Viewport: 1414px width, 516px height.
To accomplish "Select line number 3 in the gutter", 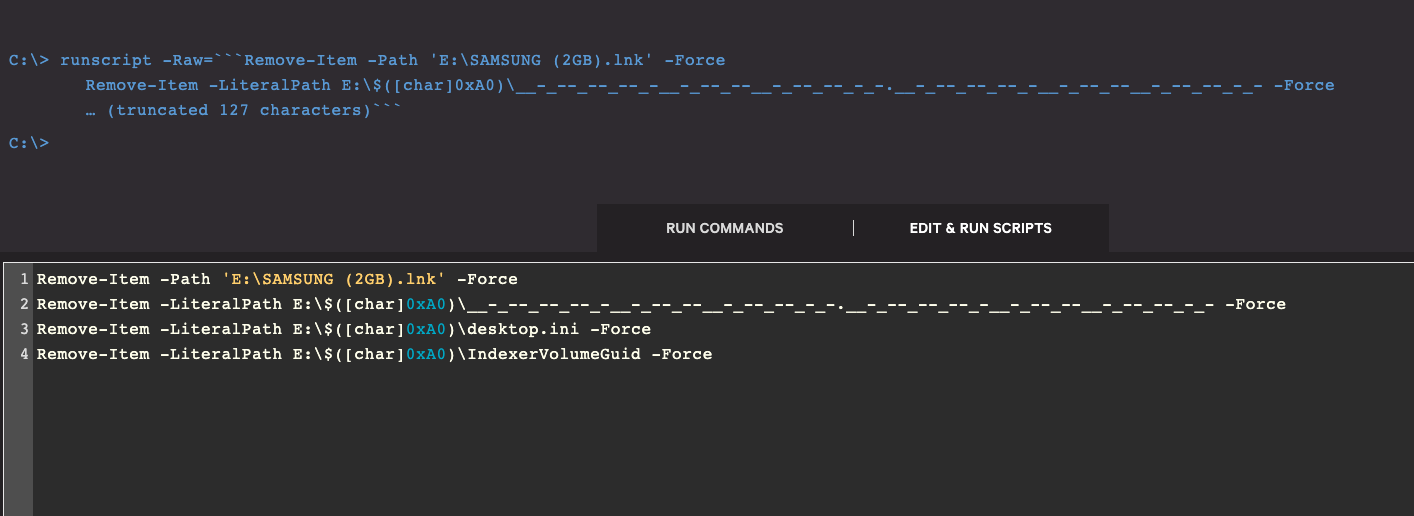I will 23,329.
